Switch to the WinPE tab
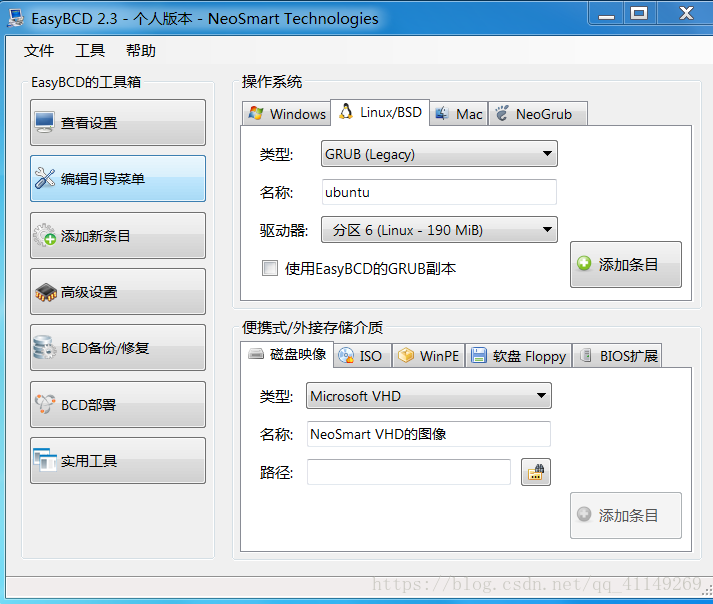Screen dimensions: 713x604 pyautogui.click(x=428, y=356)
